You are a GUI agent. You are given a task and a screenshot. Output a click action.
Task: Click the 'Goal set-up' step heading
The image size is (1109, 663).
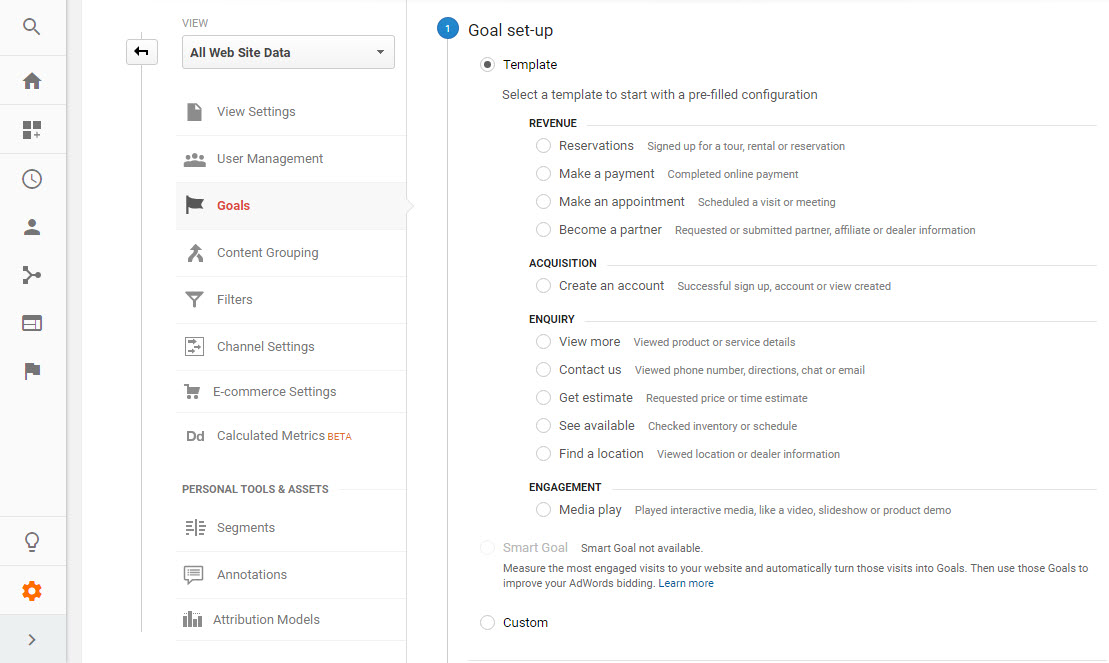coord(511,30)
